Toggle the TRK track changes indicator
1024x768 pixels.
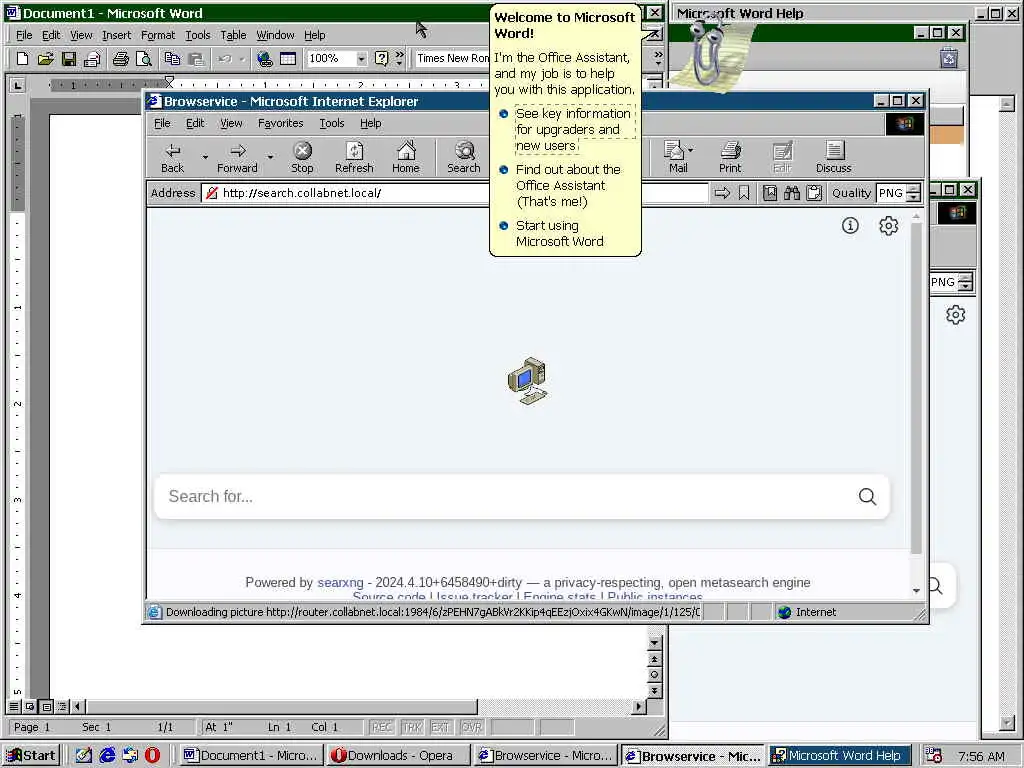[411, 727]
